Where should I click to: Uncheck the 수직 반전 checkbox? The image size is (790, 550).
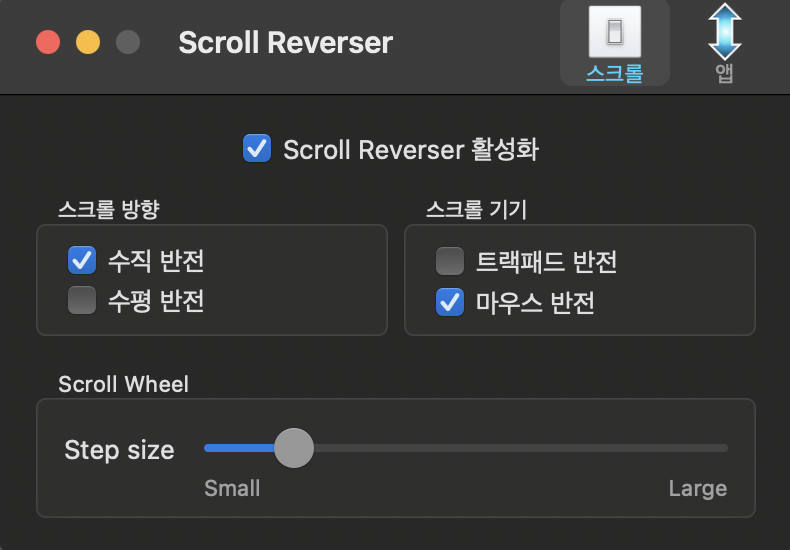pos(82,260)
